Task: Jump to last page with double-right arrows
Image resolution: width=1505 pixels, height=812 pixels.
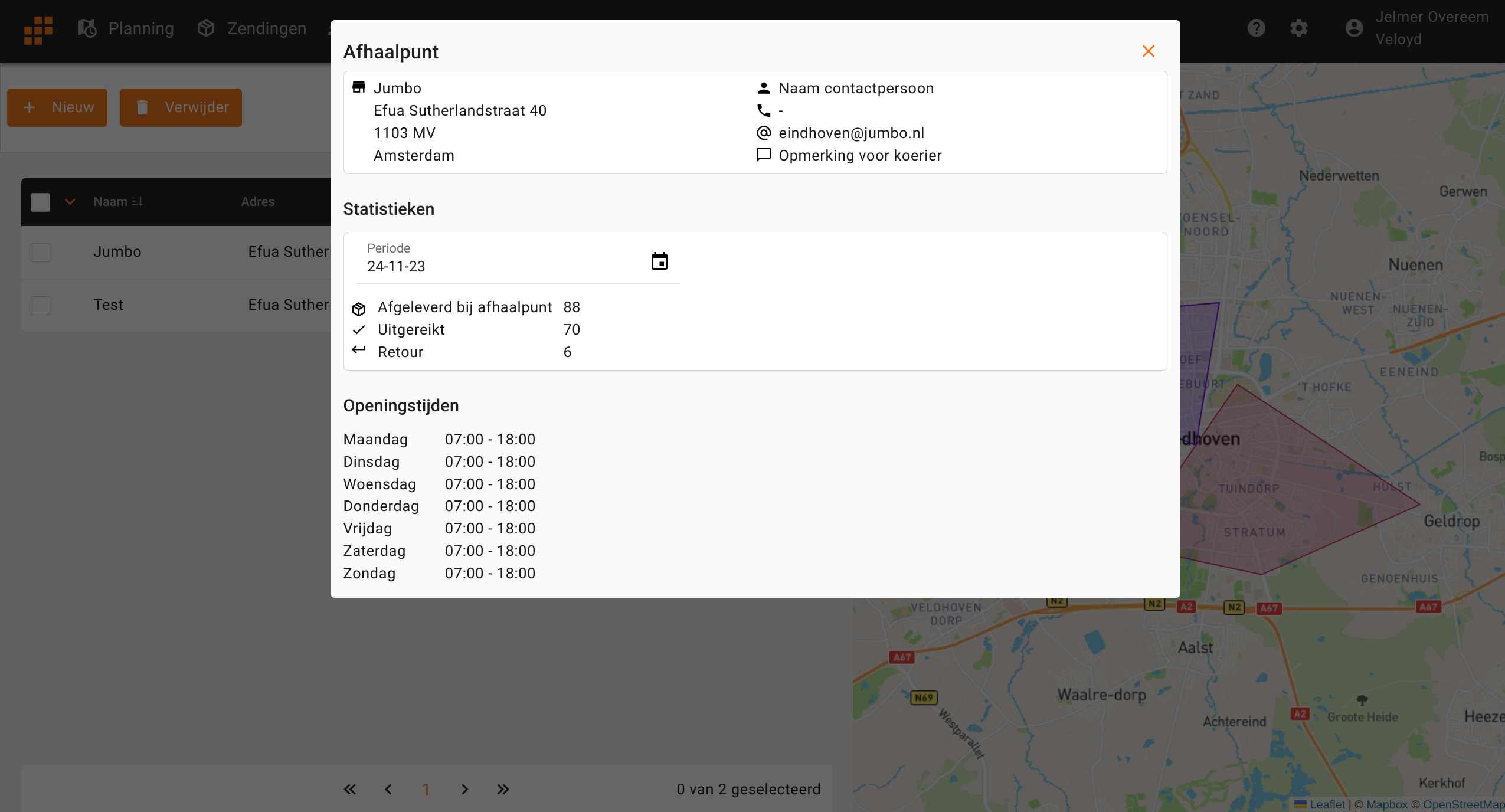Action: tap(503, 790)
